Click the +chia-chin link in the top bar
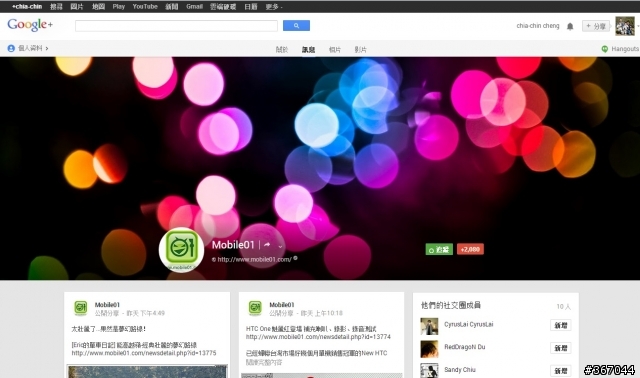The width and height of the screenshot is (640, 378). [27, 7]
